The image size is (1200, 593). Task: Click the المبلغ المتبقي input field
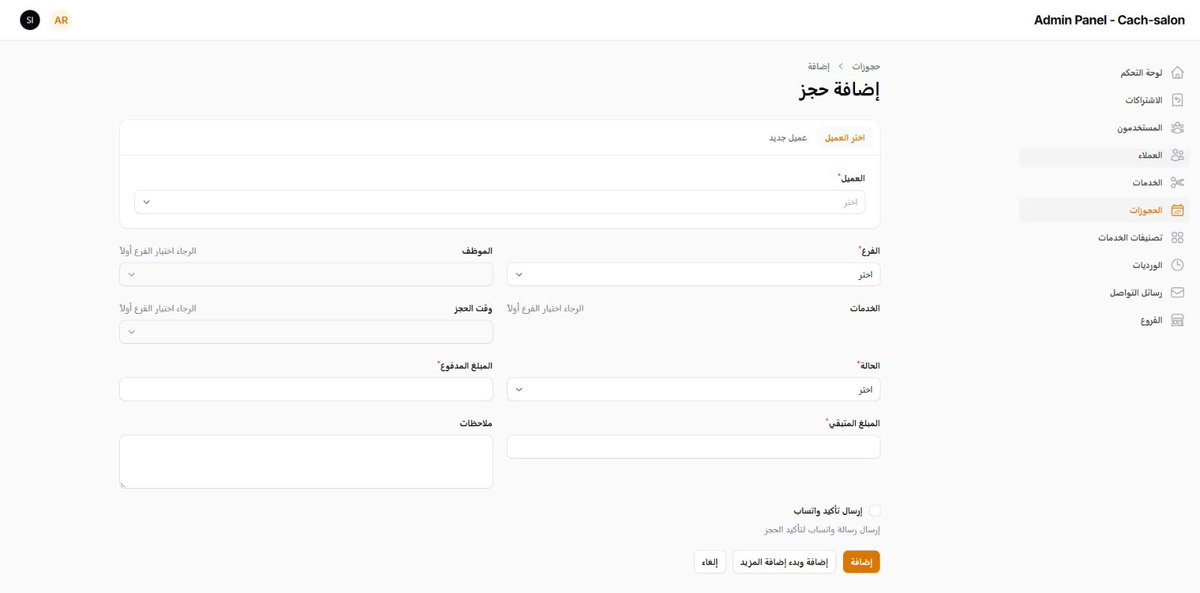694,447
